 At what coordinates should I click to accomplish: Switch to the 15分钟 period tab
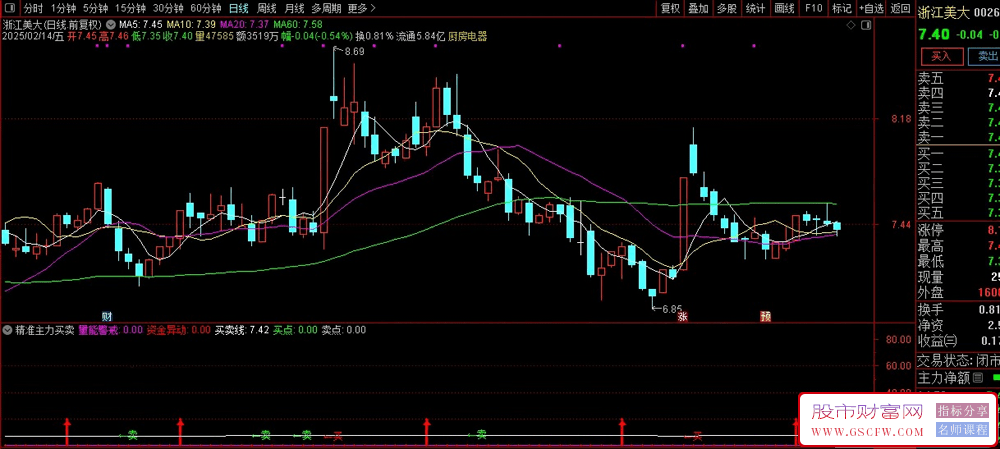pos(131,8)
